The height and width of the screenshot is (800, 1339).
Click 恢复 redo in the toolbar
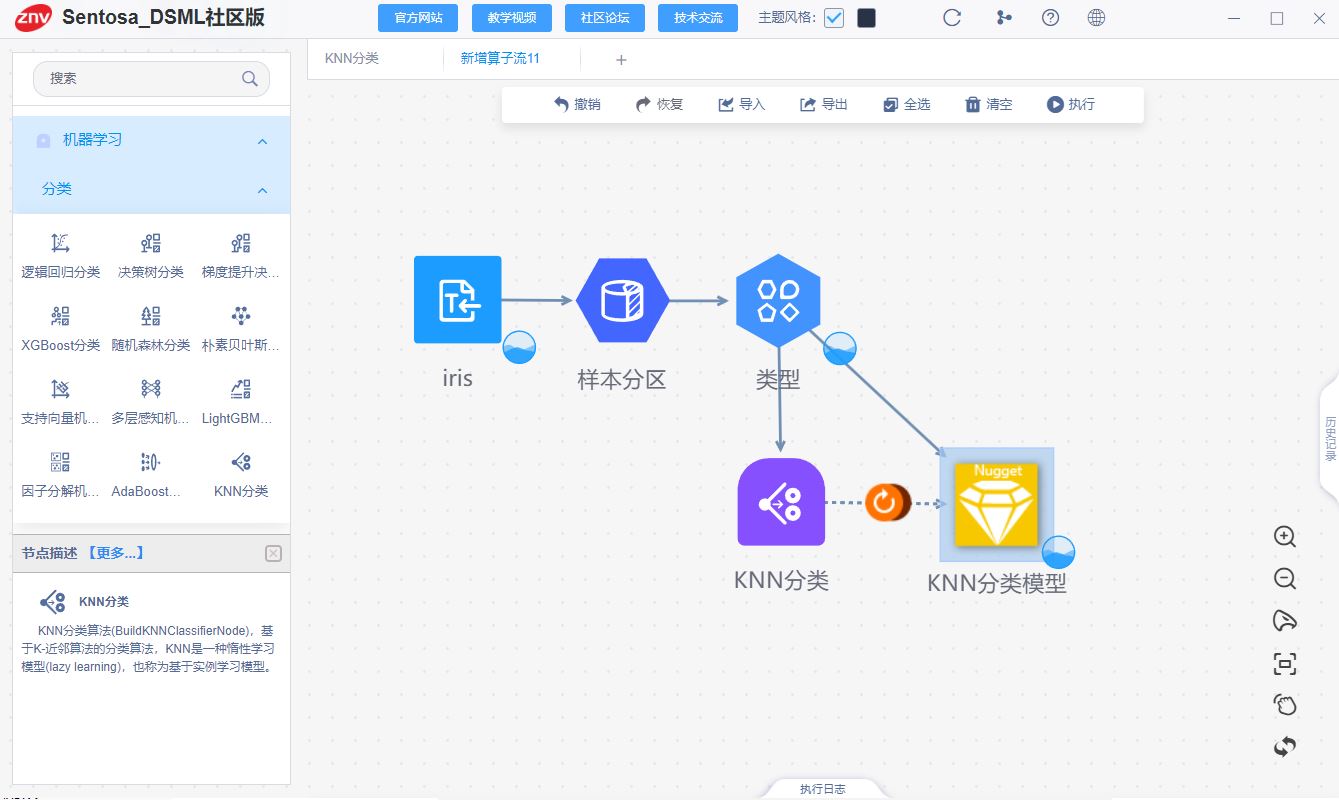tap(659, 104)
